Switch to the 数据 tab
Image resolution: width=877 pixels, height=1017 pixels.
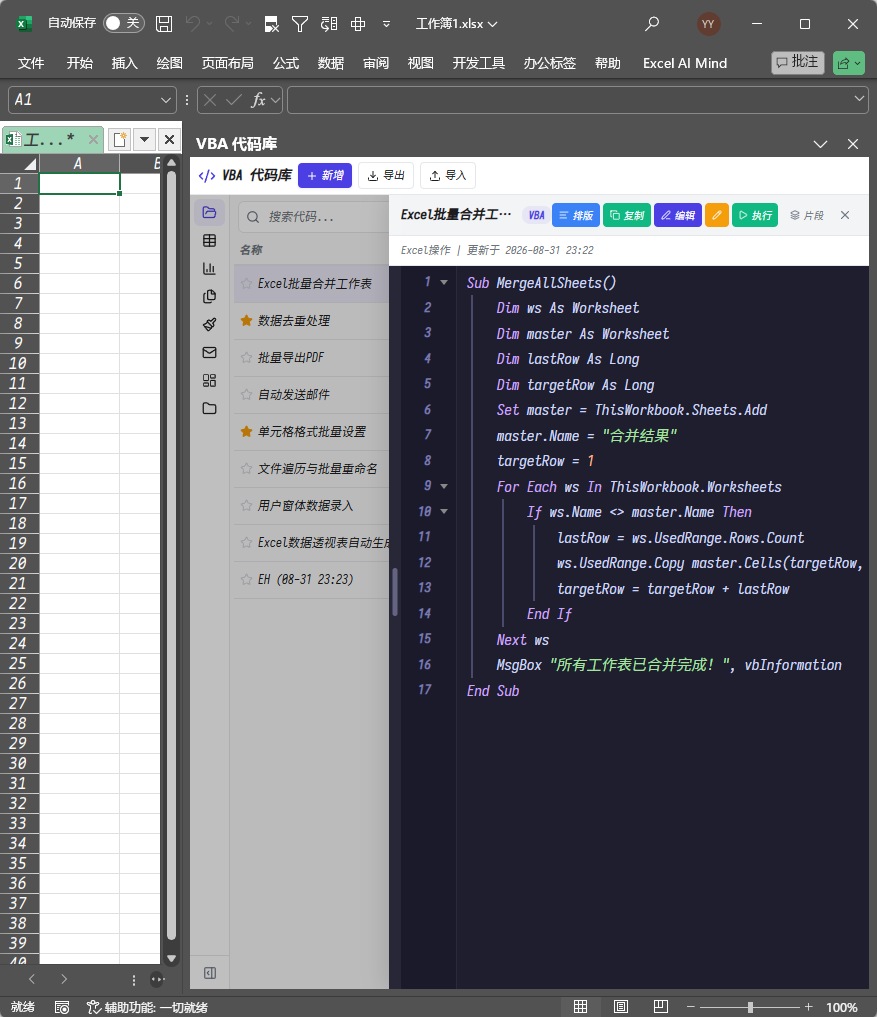point(331,63)
